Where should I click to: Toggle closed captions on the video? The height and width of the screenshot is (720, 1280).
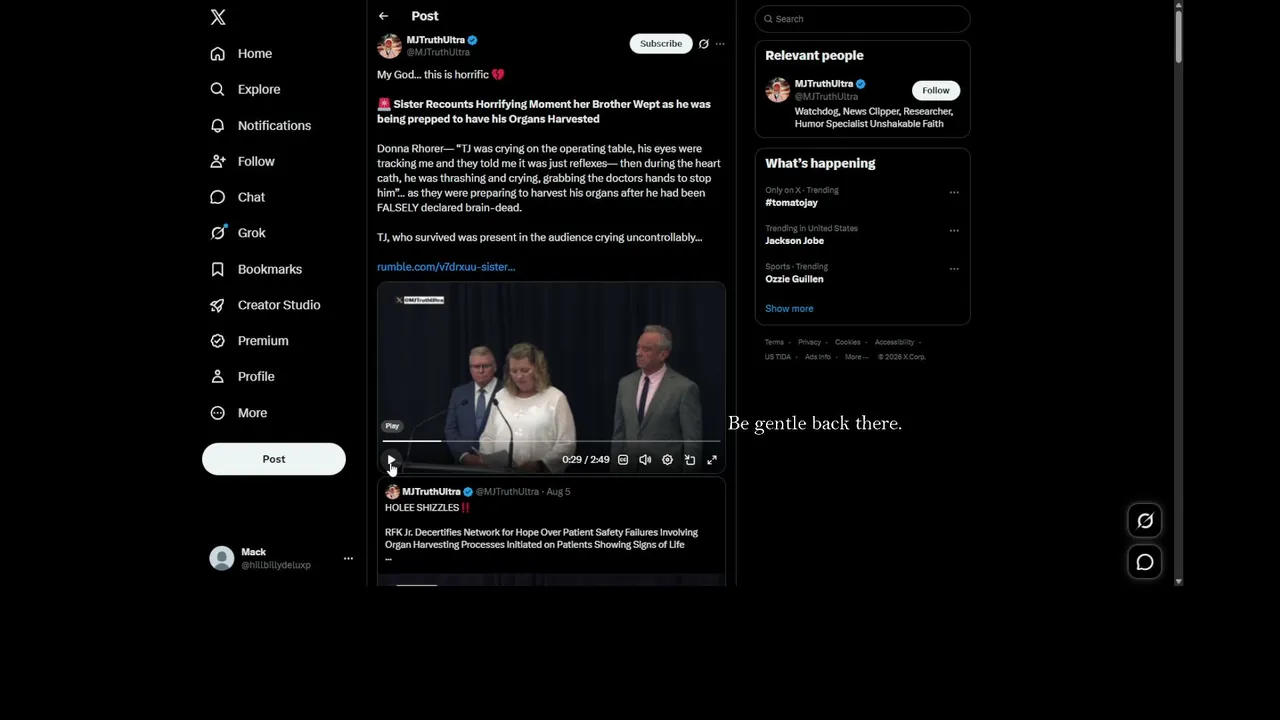pos(623,460)
